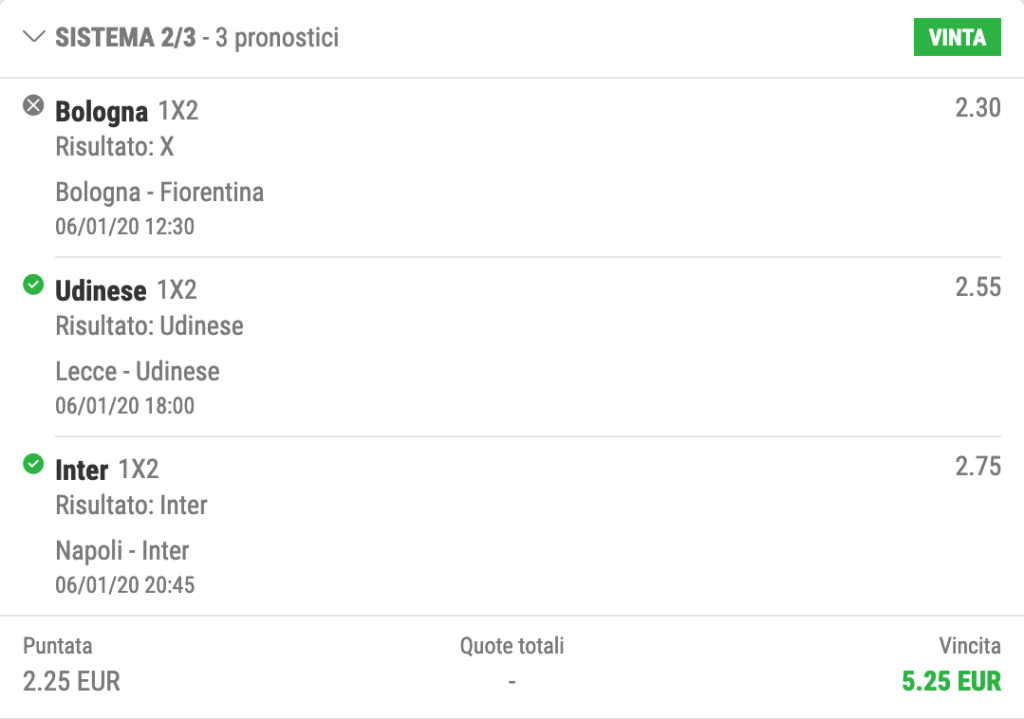Open the Lecce - Udinese match
Viewport: 1024px width, 719px height.
tap(138, 372)
